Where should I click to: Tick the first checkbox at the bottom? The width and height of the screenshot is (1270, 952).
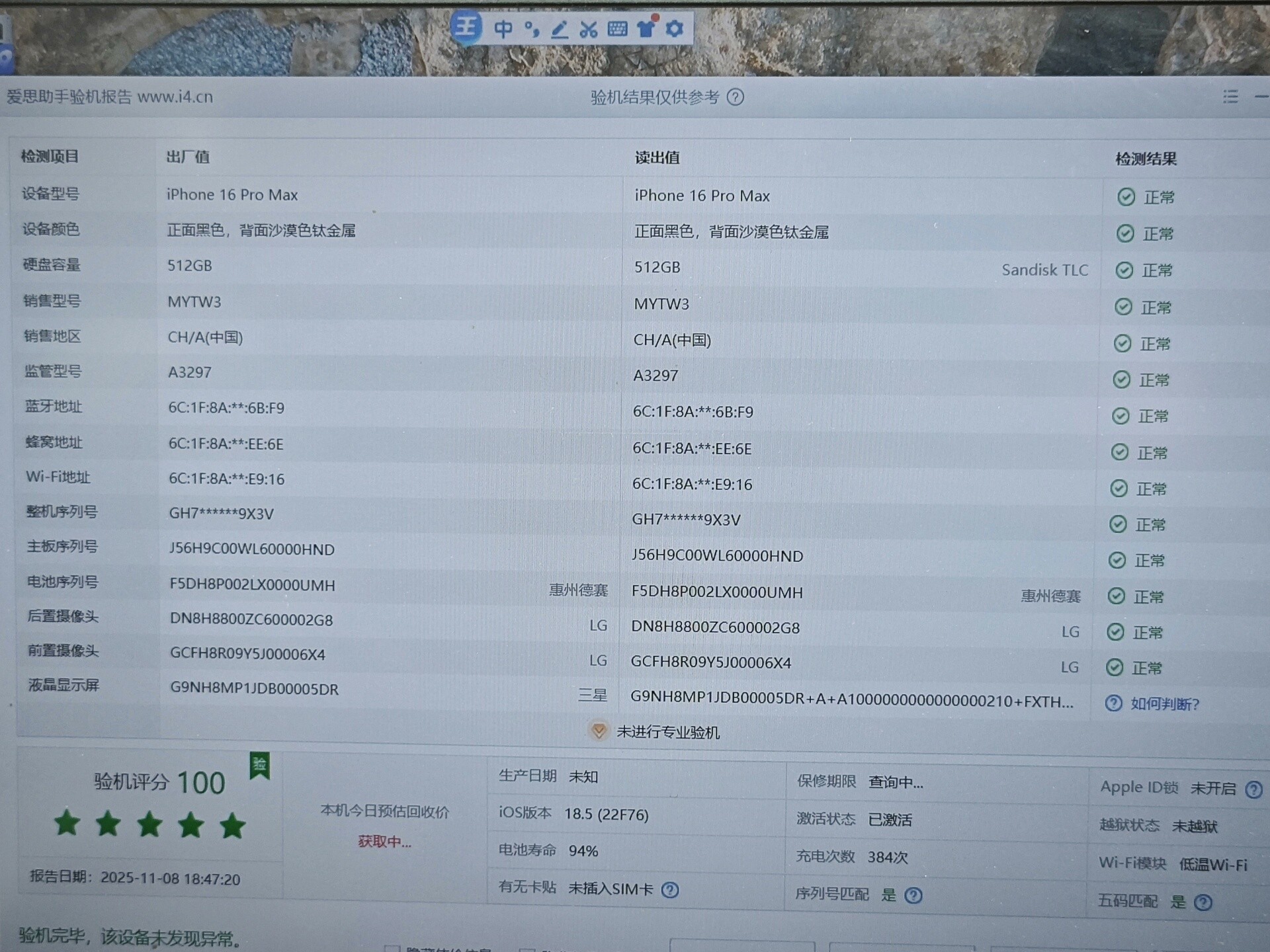click(x=392, y=949)
